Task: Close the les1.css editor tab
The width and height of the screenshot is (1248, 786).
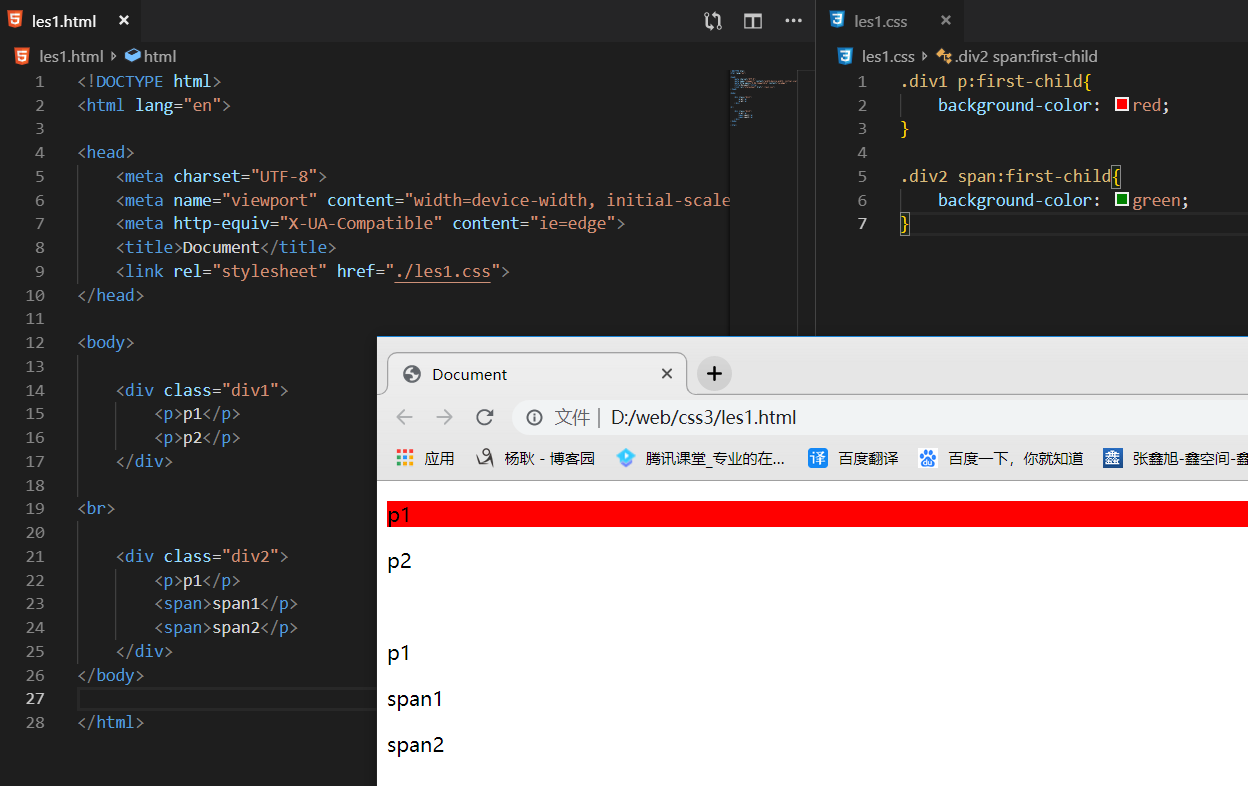Action: 946,21
